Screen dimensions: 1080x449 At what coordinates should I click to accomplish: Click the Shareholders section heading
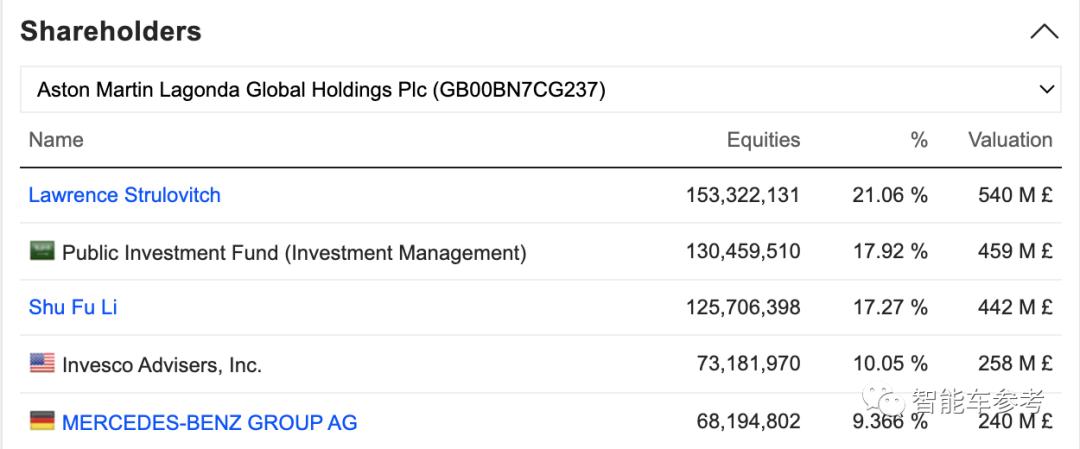pos(111,32)
